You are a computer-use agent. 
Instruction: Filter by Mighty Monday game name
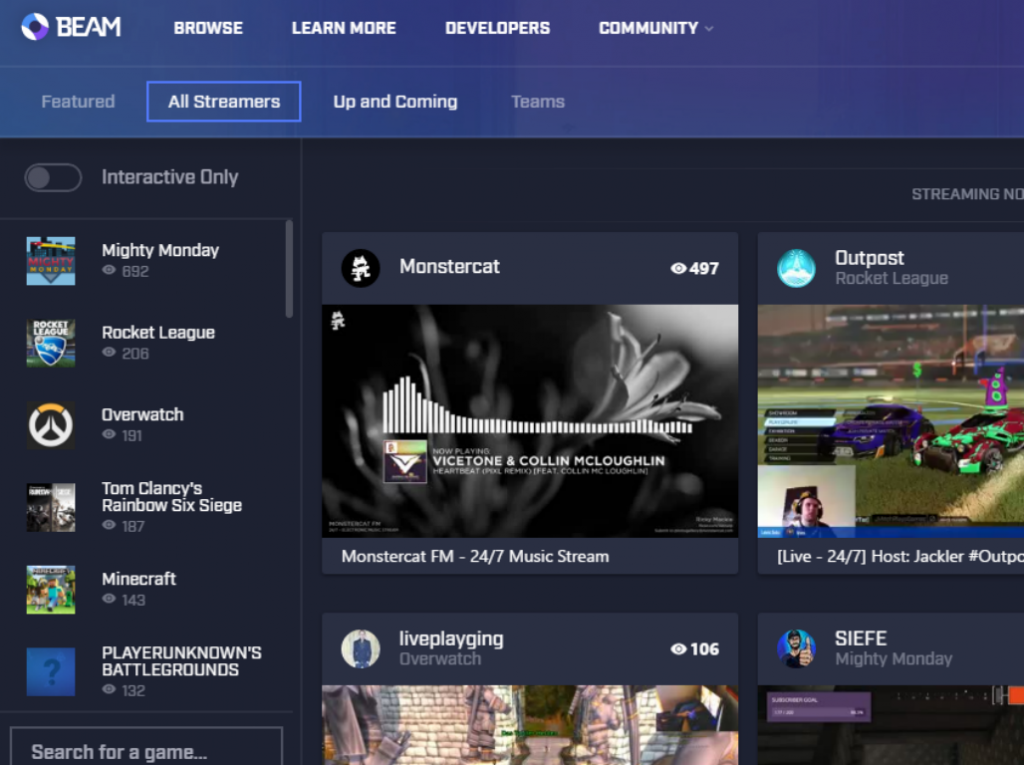coord(160,250)
